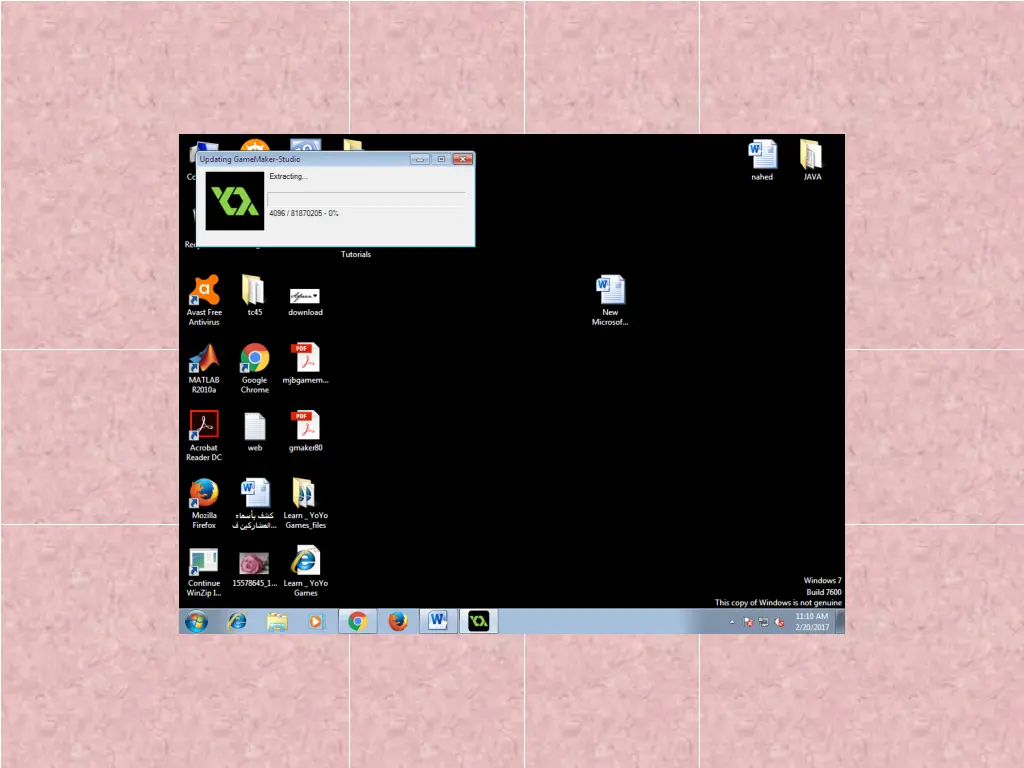
Task: Select the gmaker80 PDF file
Action: pos(305,427)
